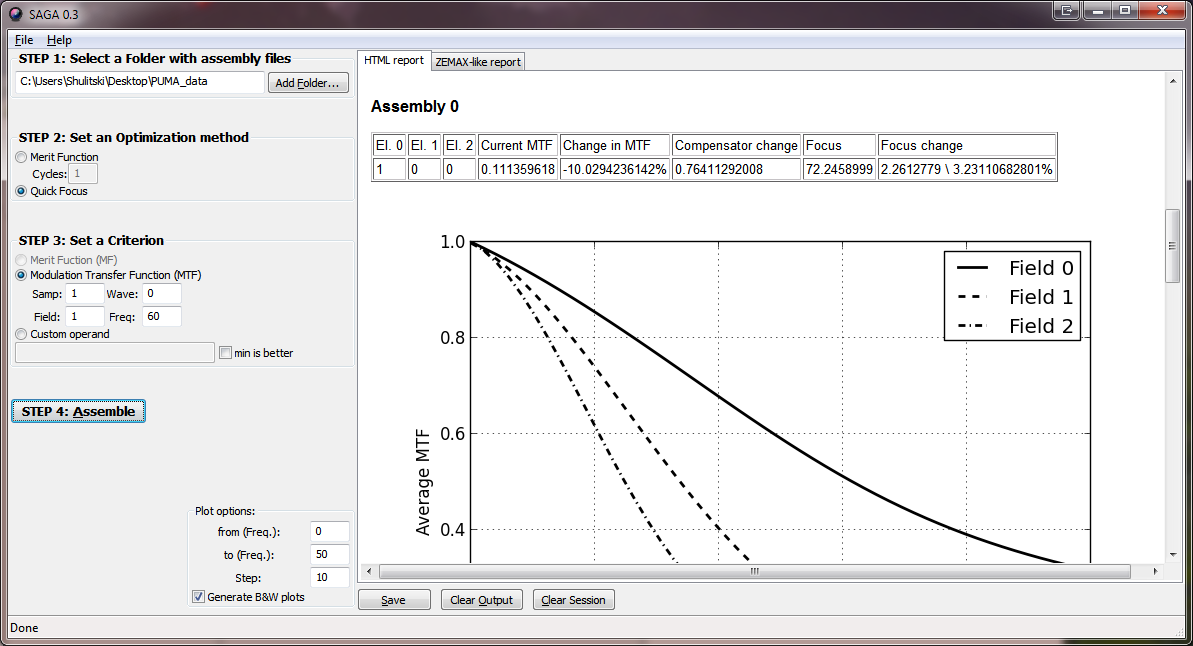The height and width of the screenshot is (646, 1193).
Task: Click the horizontal scroll-left arrow
Action: coord(369,571)
